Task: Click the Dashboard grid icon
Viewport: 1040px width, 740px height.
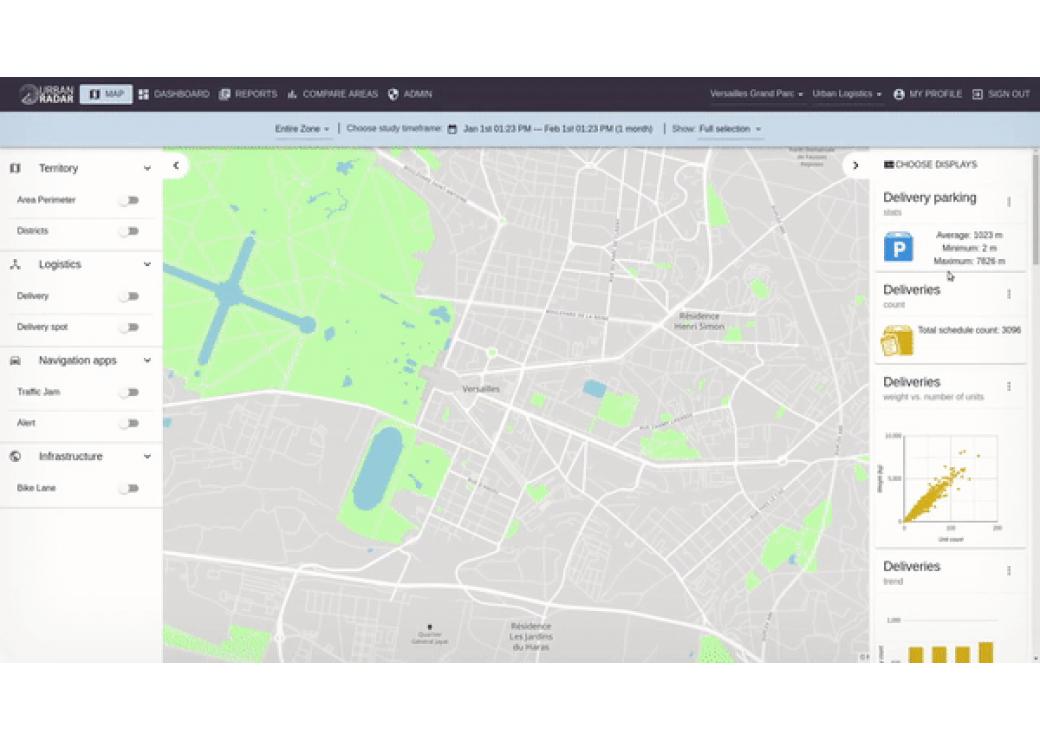Action: [x=144, y=94]
